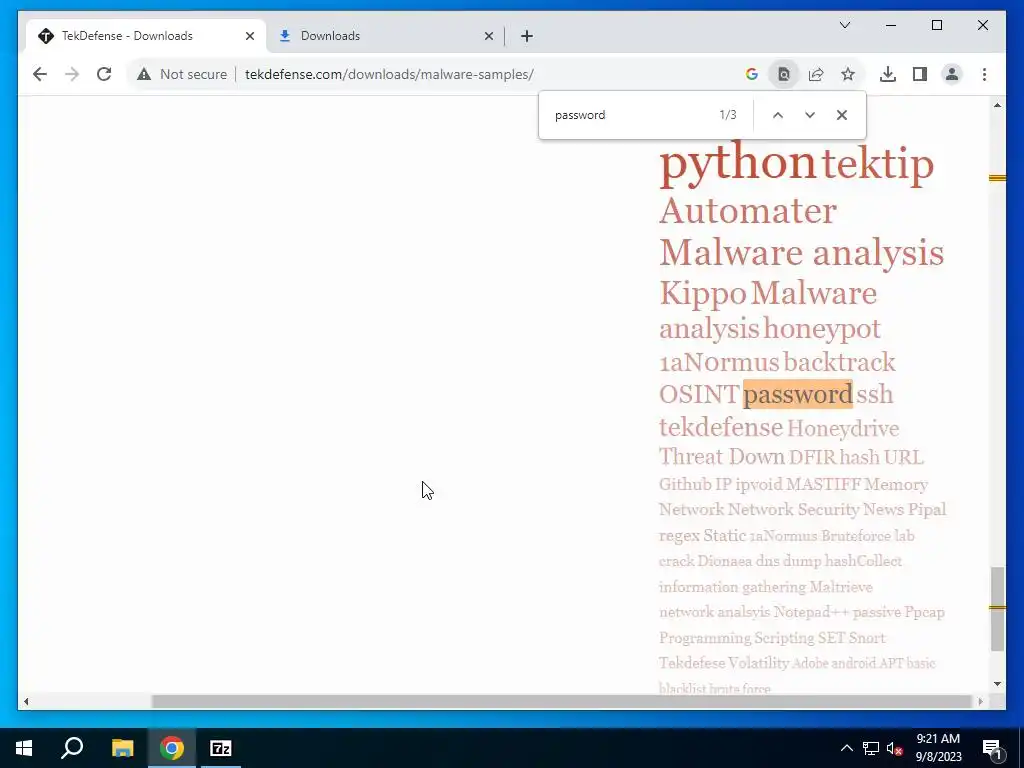
Task: Close the find bar
Action: pos(842,115)
